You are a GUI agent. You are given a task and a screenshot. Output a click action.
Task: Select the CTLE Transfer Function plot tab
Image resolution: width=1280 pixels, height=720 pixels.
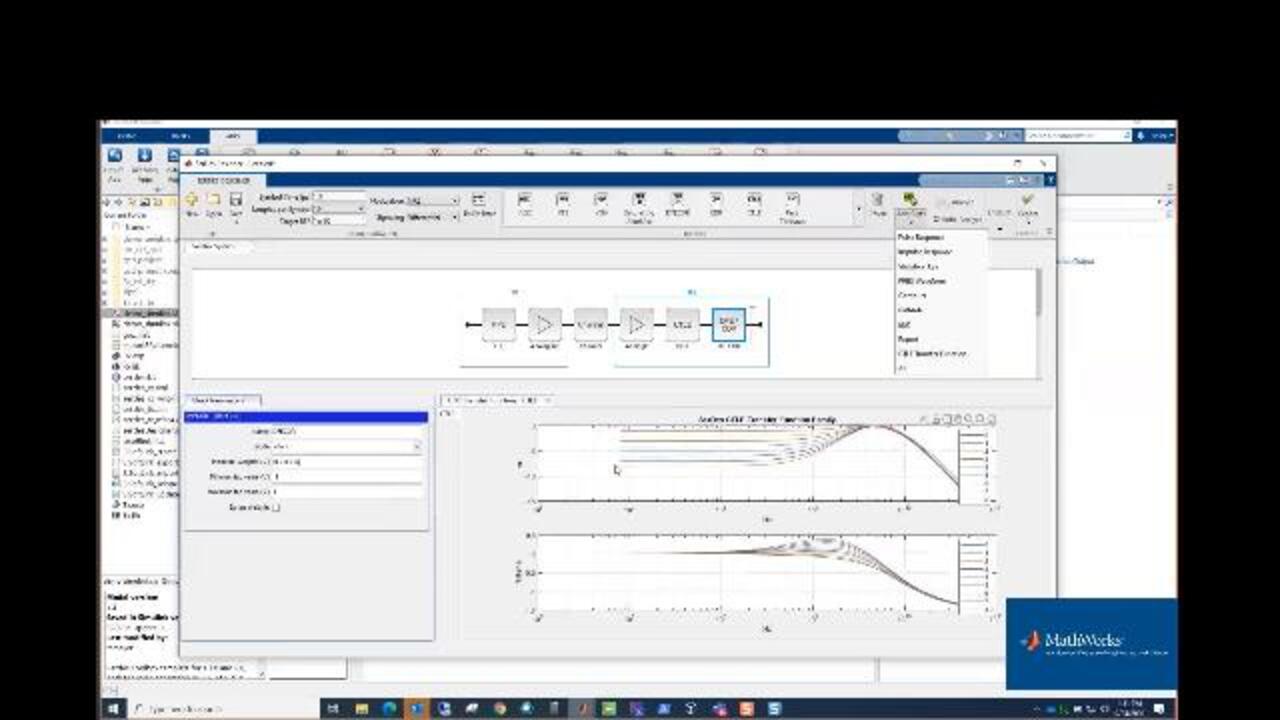click(496, 400)
